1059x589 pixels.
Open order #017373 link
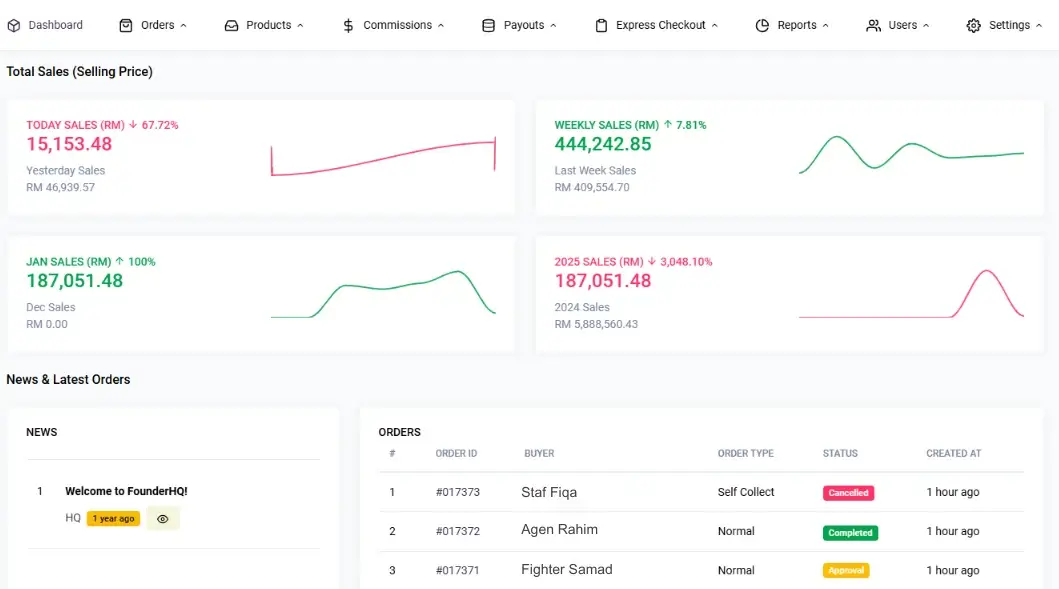click(x=458, y=492)
